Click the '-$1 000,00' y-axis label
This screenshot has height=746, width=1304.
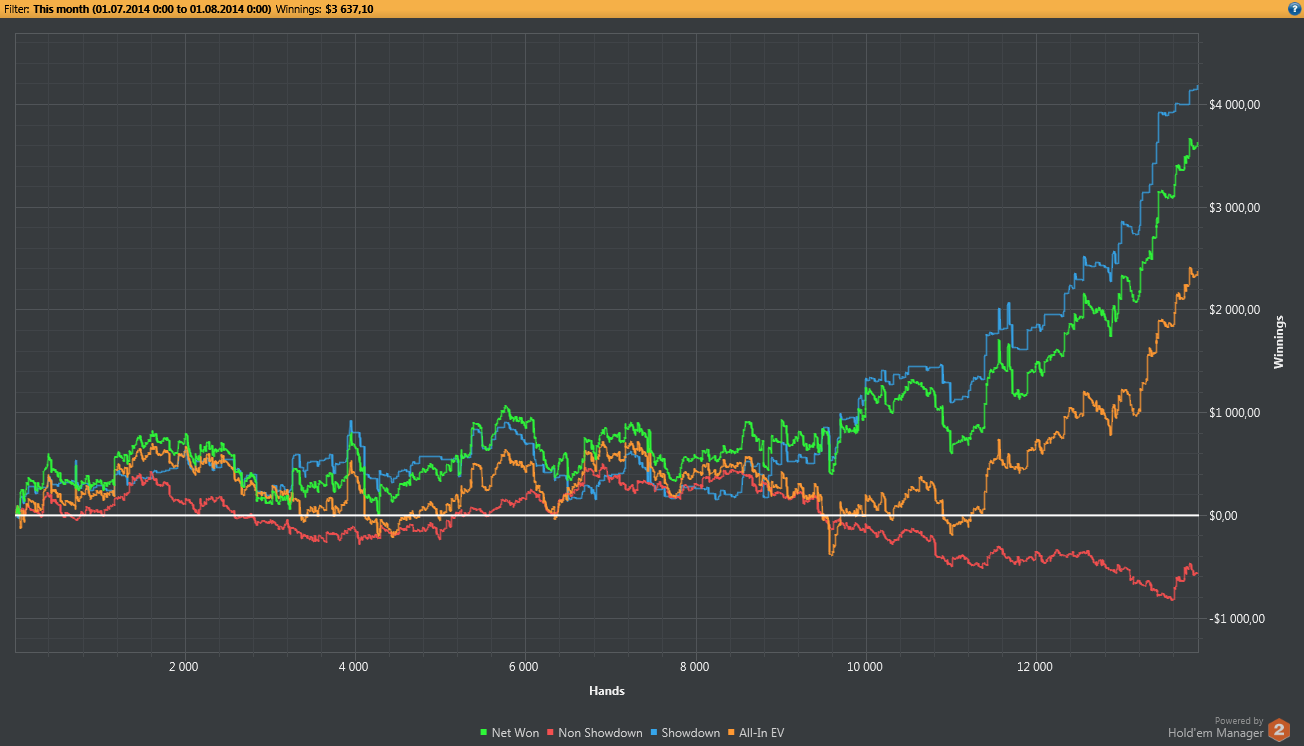(1237, 618)
